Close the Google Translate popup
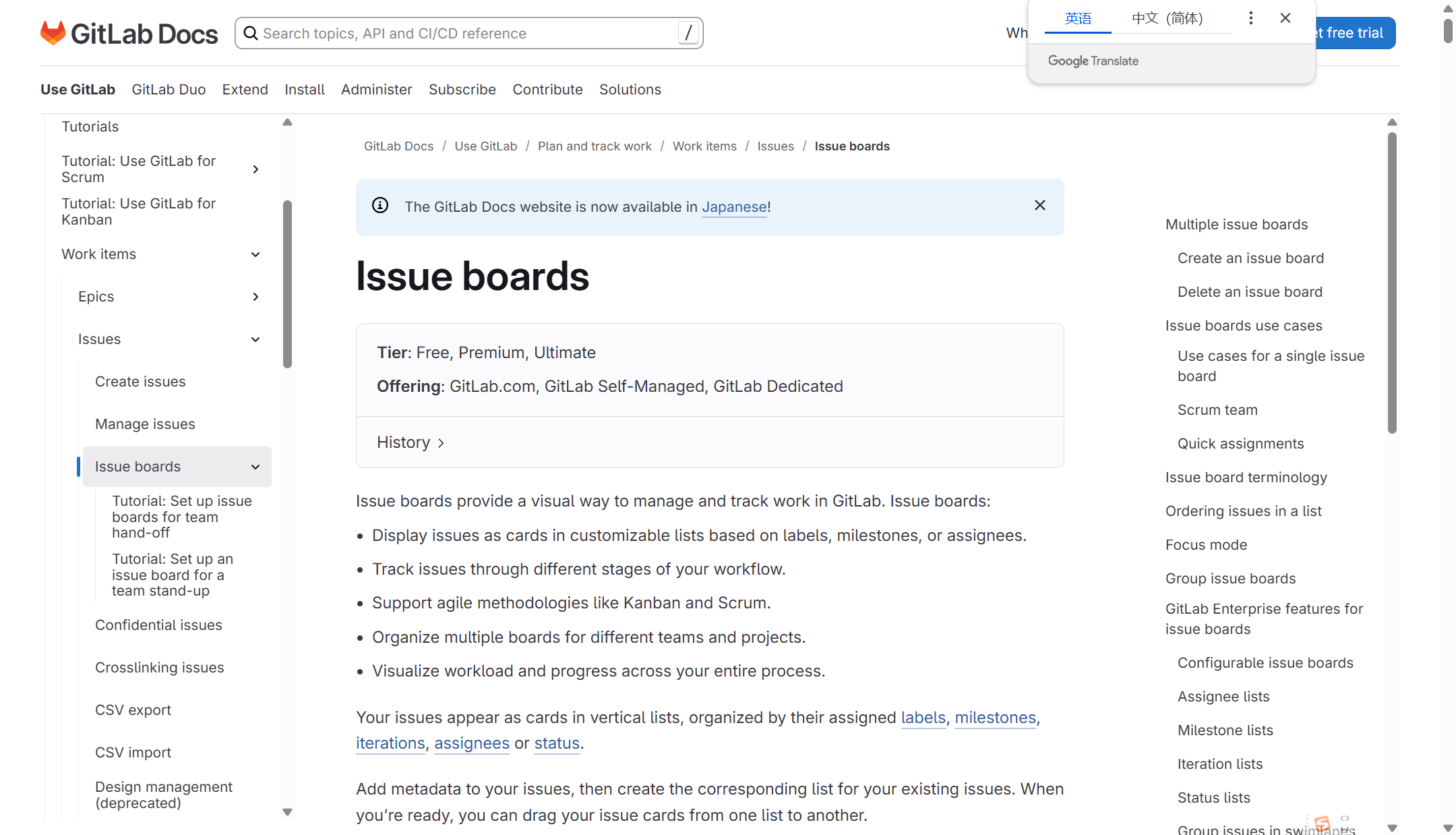This screenshot has width=1456, height=835. tap(1285, 18)
